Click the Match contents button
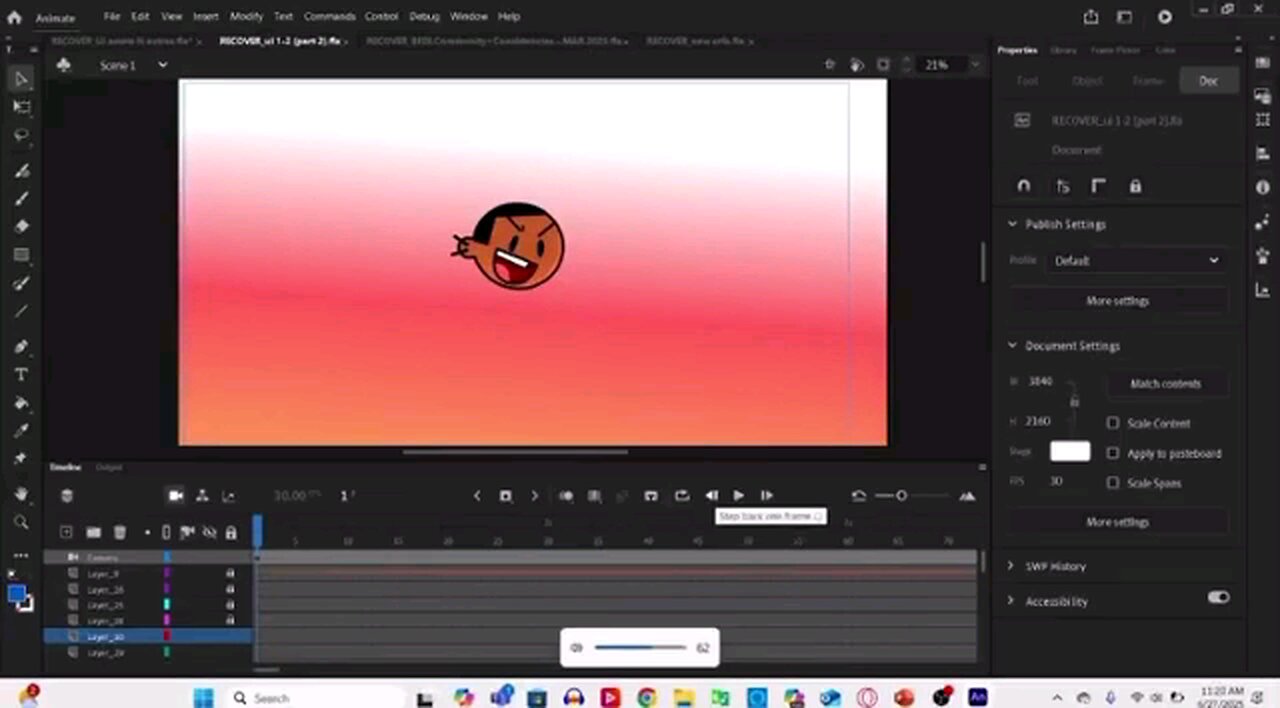This screenshot has width=1280, height=708. point(1165,384)
